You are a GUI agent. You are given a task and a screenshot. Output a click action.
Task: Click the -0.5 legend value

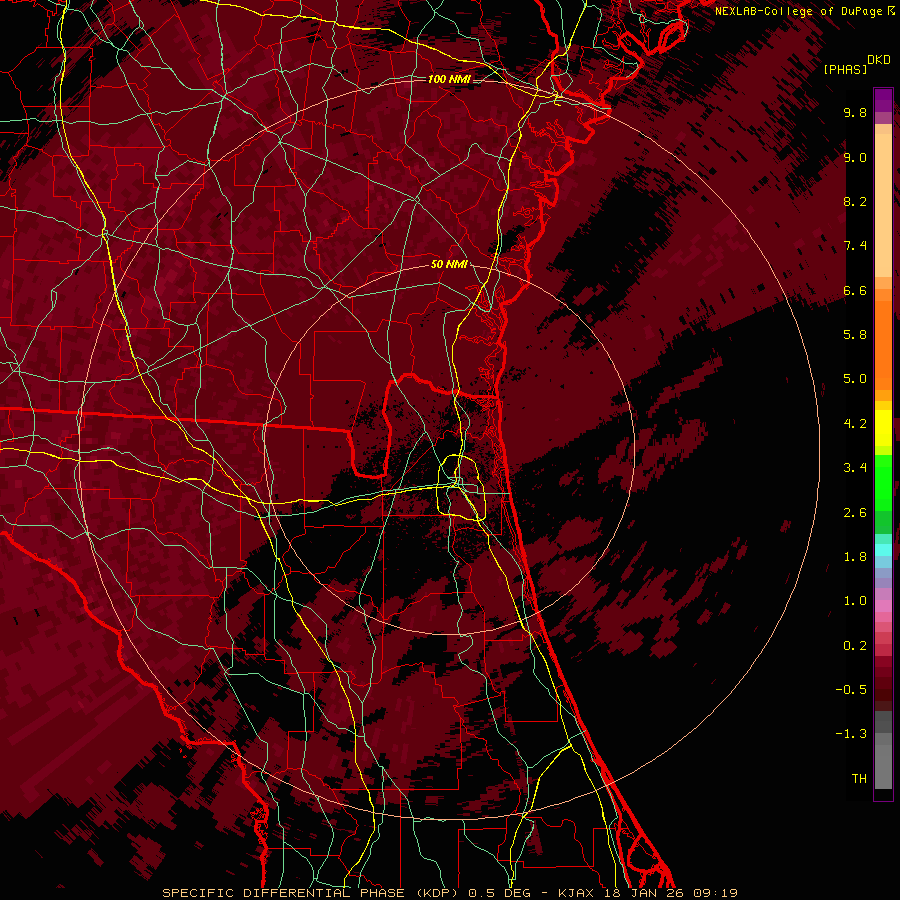tap(851, 690)
